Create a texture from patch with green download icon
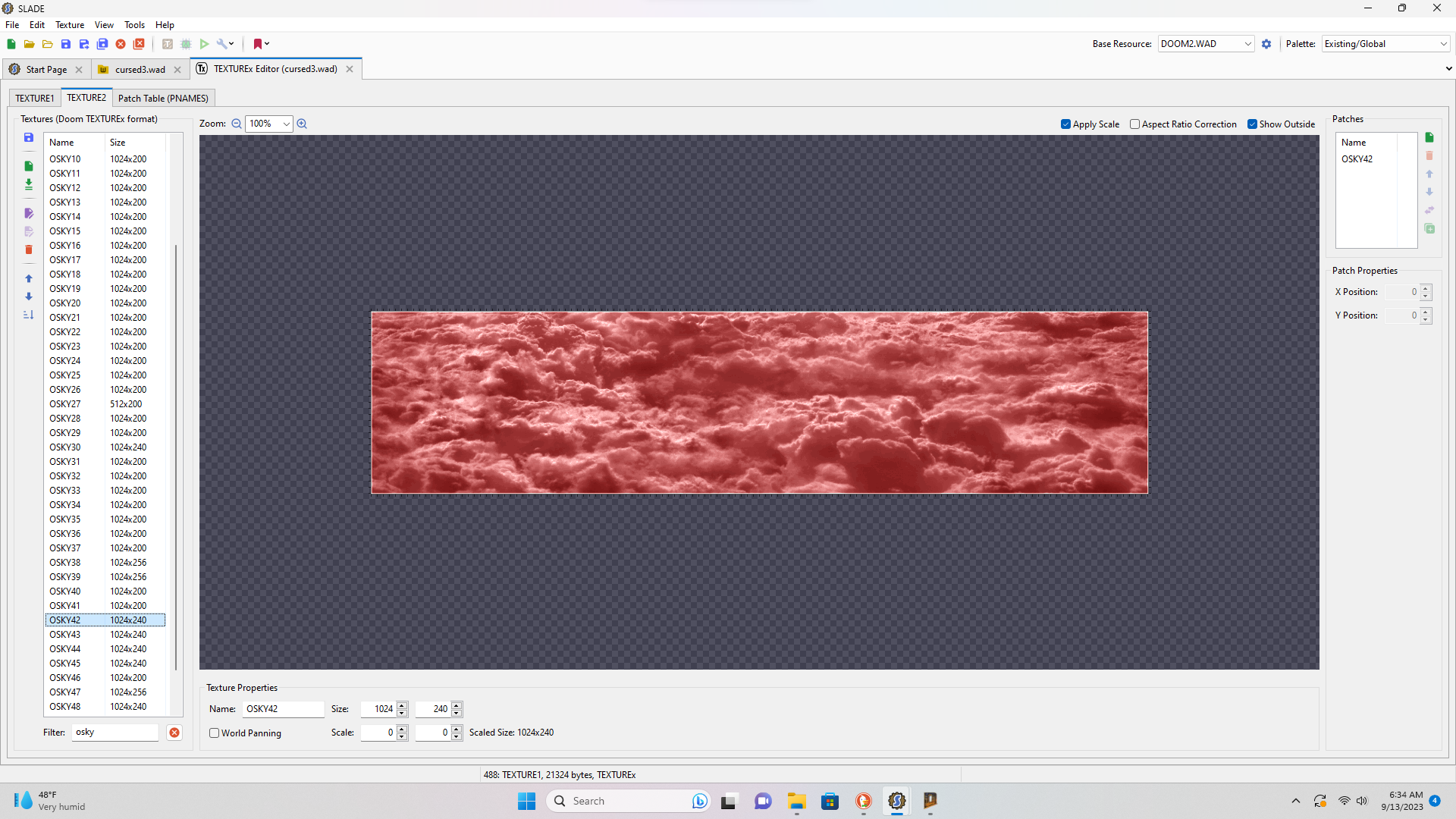Image resolution: width=1456 pixels, height=819 pixels. pyautogui.click(x=29, y=184)
